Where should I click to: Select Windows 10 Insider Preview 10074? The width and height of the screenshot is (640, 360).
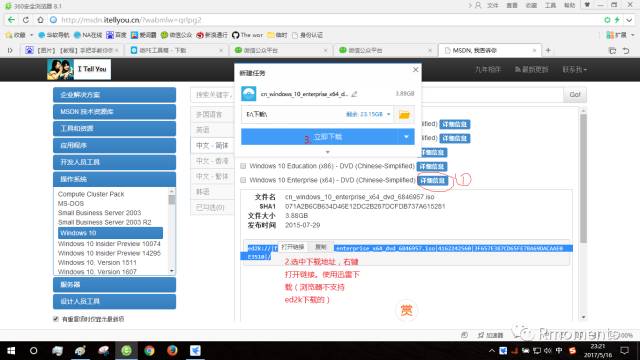click(x=109, y=244)
